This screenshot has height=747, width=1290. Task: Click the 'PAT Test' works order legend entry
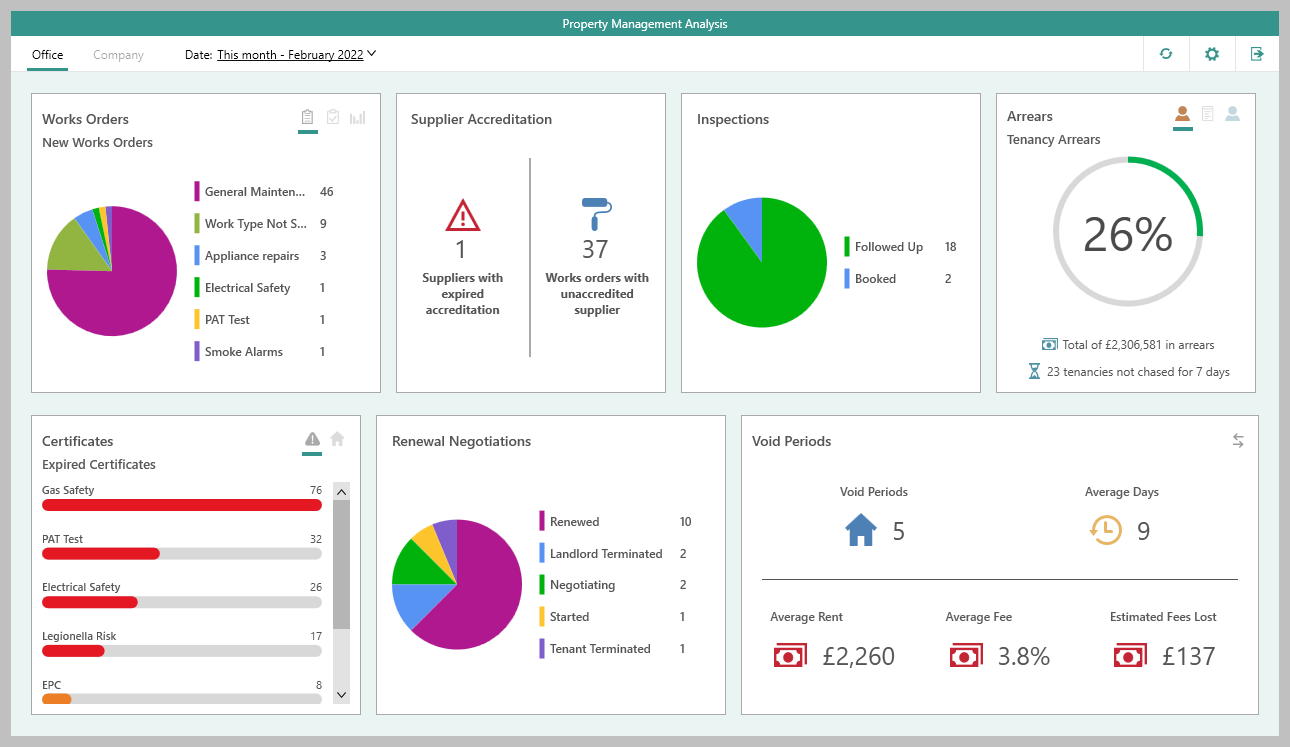pyautogui.click(x=227, y=319)
